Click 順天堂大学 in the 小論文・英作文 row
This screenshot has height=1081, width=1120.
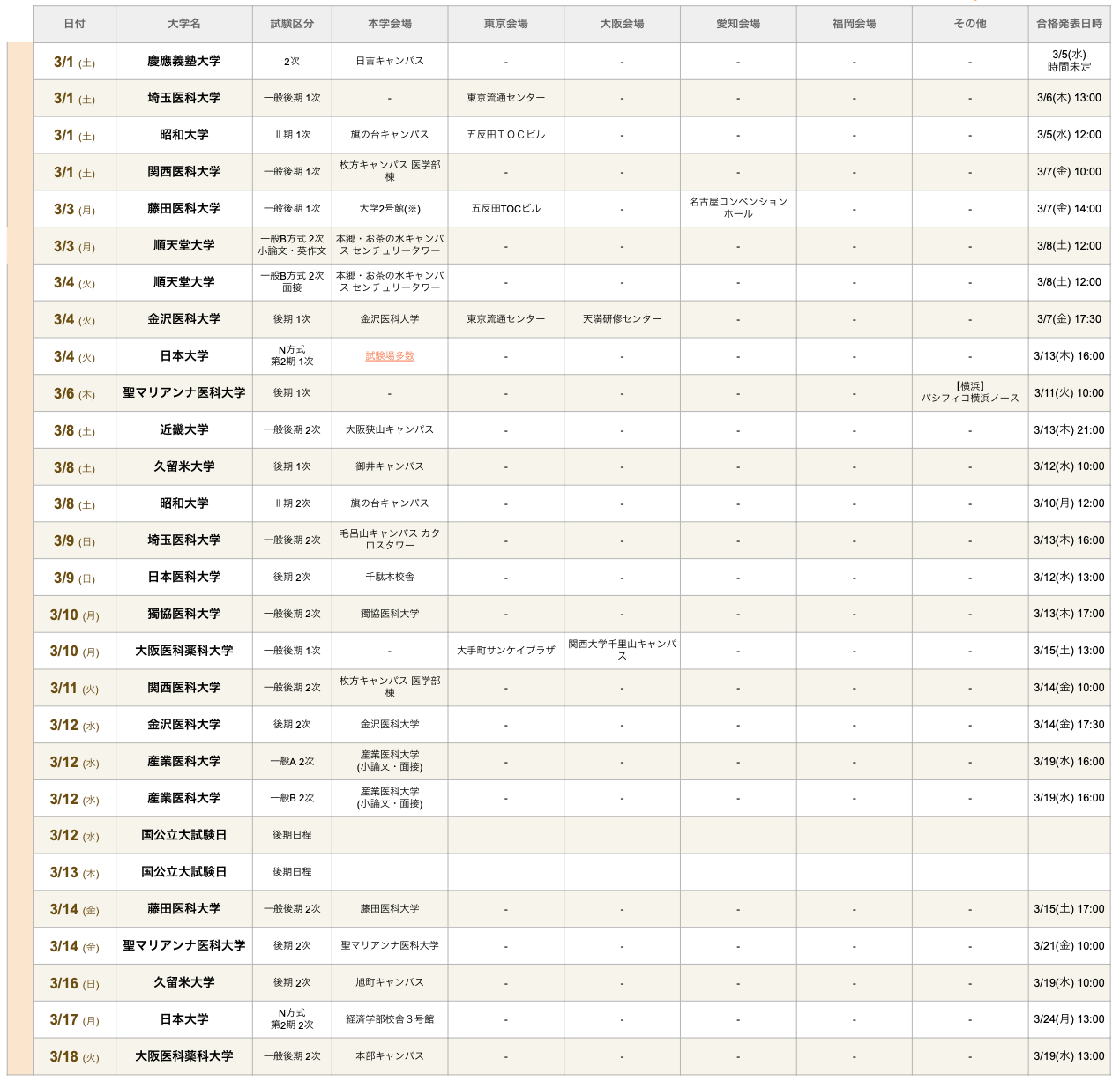(184, 245)
